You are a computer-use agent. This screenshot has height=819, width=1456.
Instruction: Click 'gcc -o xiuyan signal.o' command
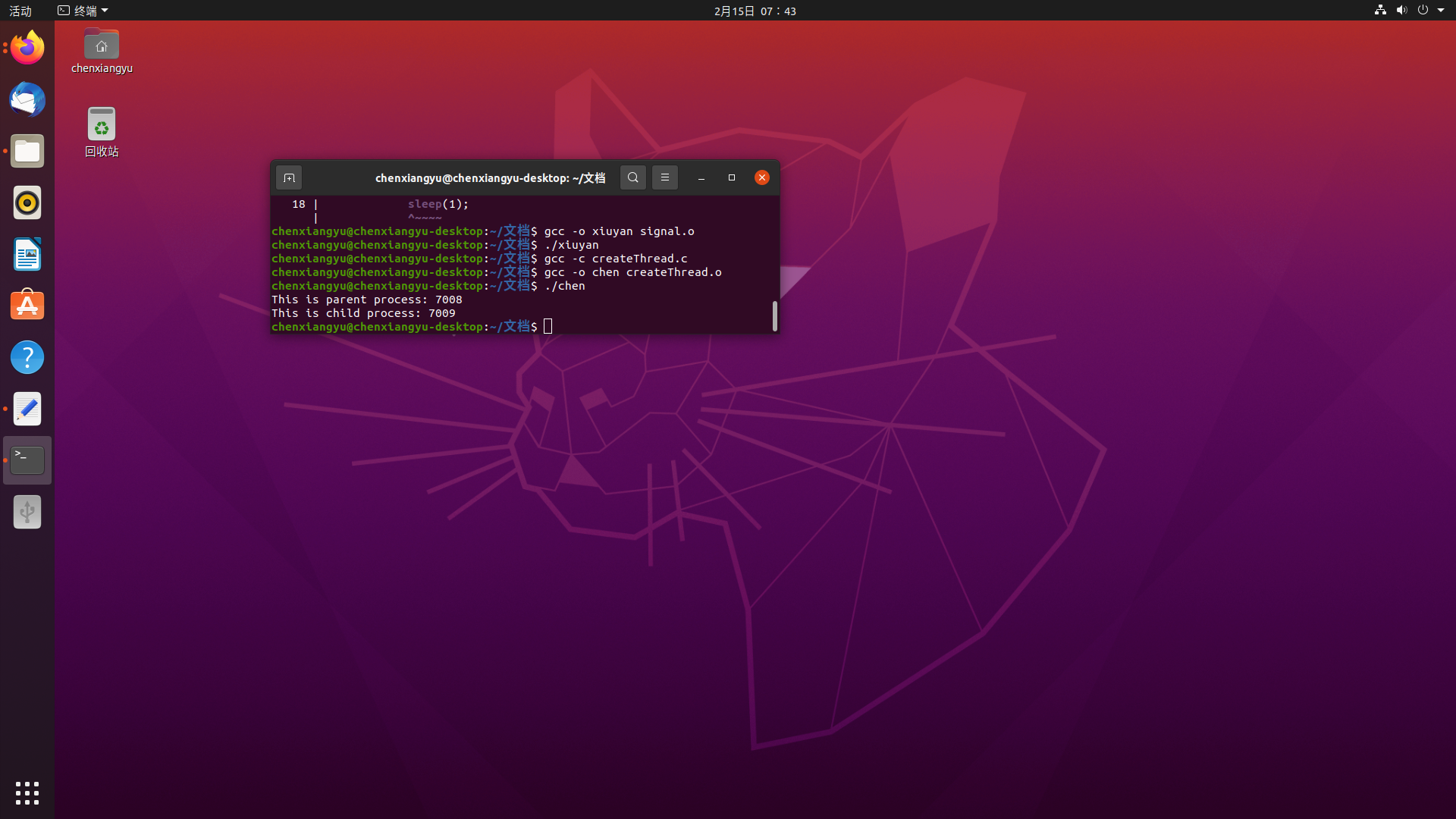pyautogui.click(x=619, y=231)
